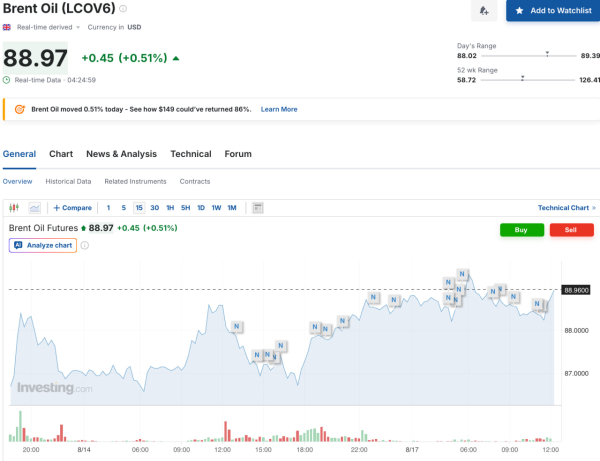Click the 88.97 main price value

pos(35,58)
